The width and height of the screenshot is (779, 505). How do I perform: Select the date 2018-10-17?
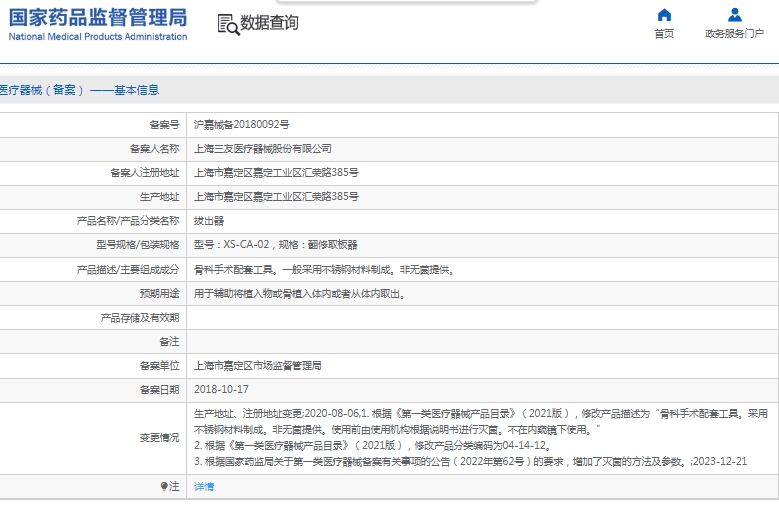pyautogui.click(x=221, y=390)
